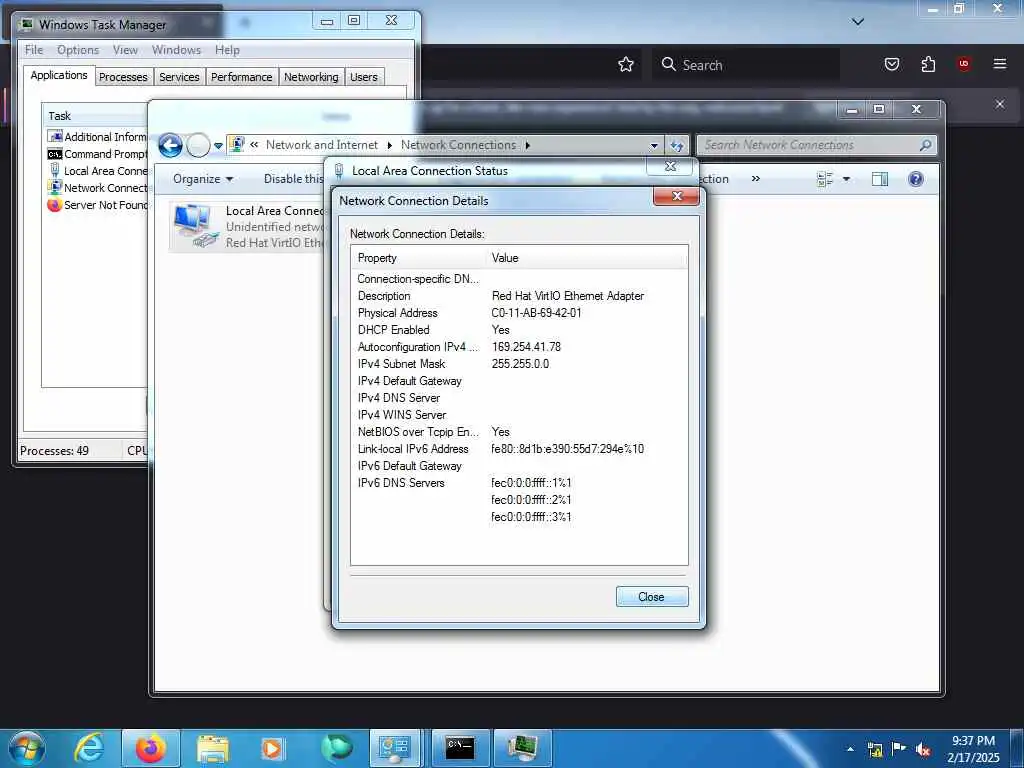
Task: Click the green globe taskbar icon
Action: [x=336, y=748]
